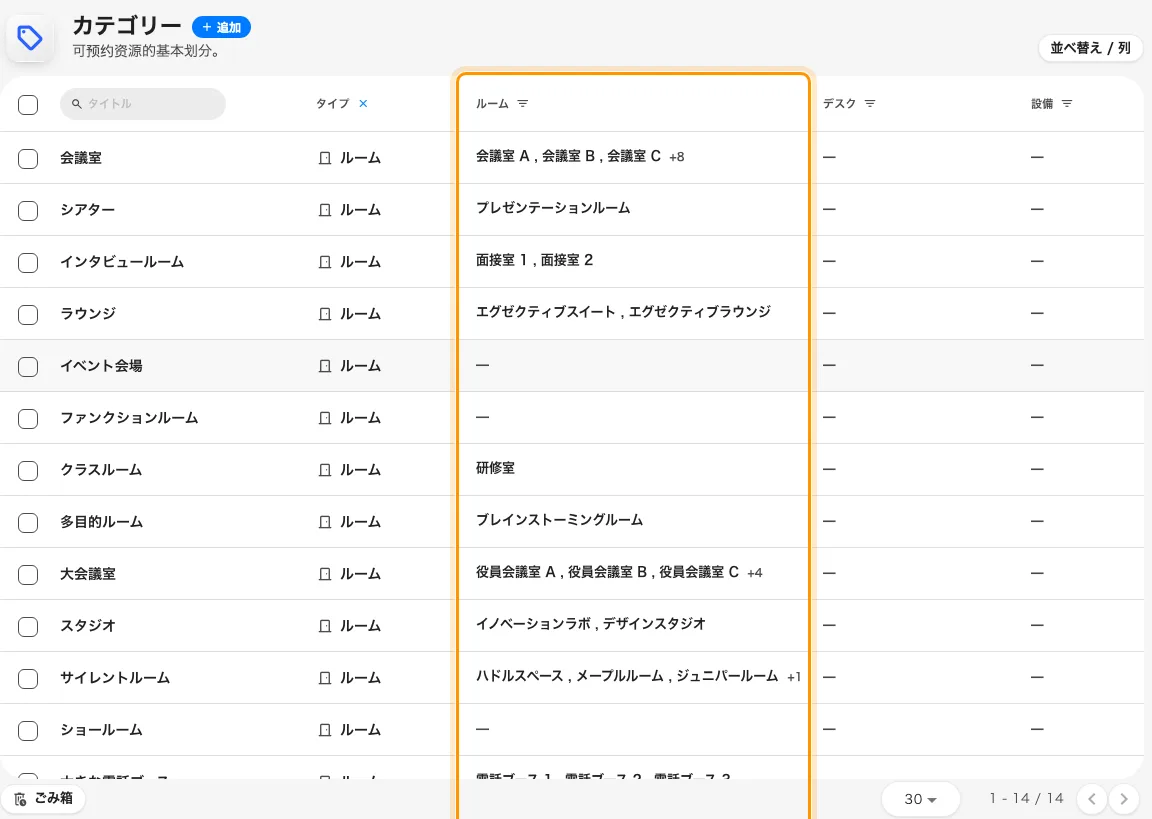Click the room type icon in ファンクションルーム row
The height and width of the screenshot is (819, 1152).
pos(325,418)
